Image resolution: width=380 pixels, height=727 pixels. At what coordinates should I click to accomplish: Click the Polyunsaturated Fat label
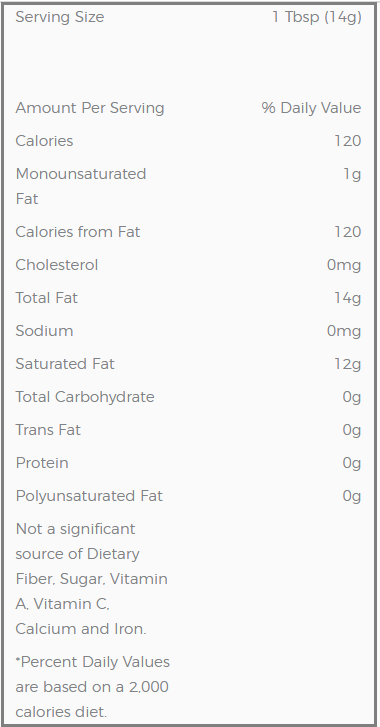[x=89, y=496]
